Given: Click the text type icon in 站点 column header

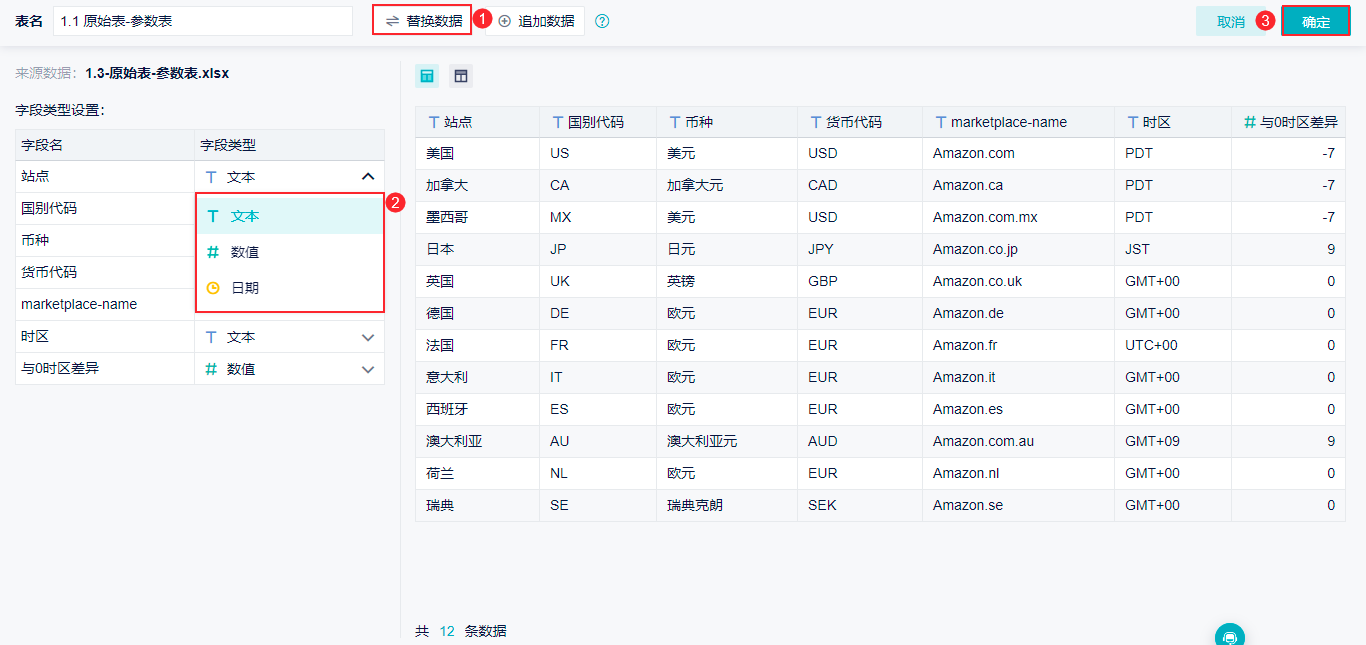Looking at the screenshot, I should (x=433, y=122).
